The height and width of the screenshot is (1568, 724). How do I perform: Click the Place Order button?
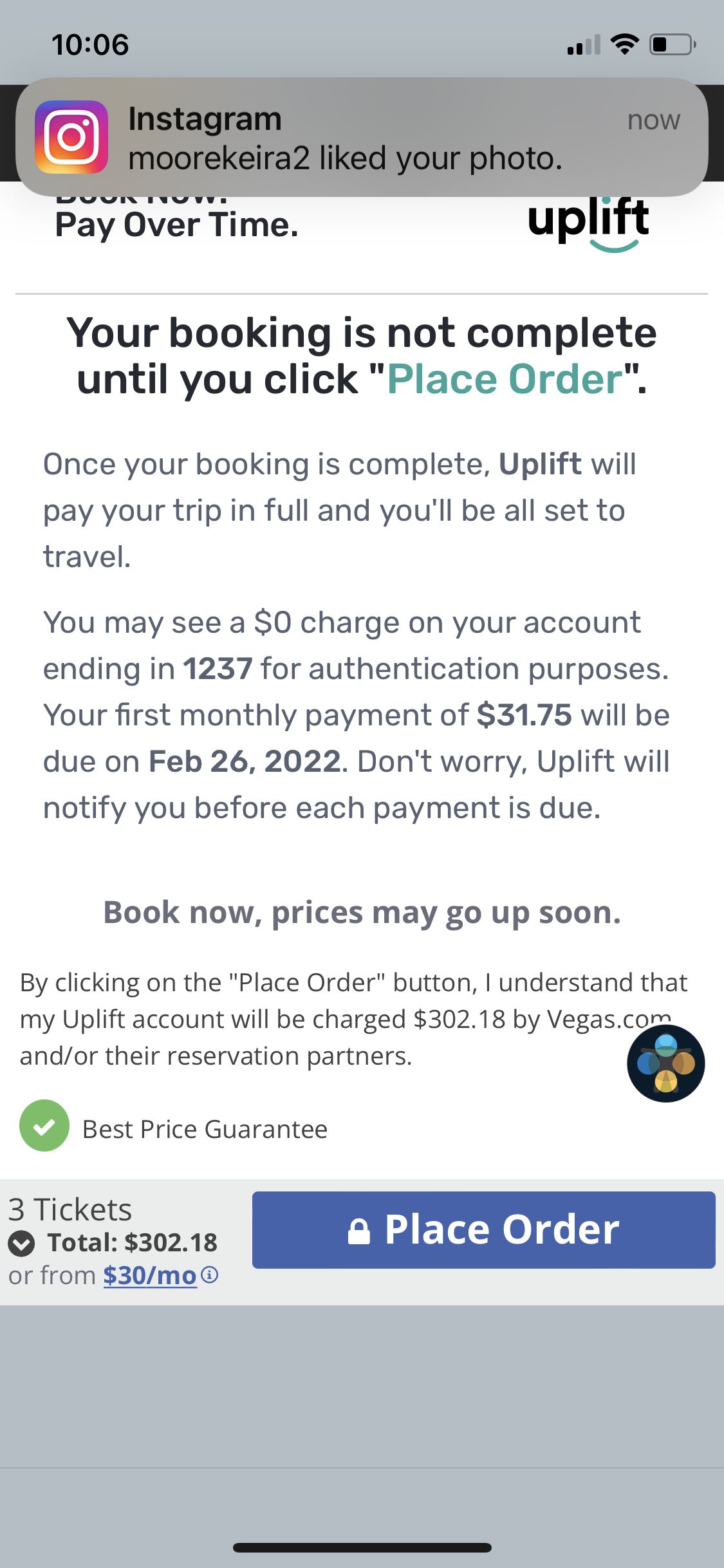coord(483,1230)
